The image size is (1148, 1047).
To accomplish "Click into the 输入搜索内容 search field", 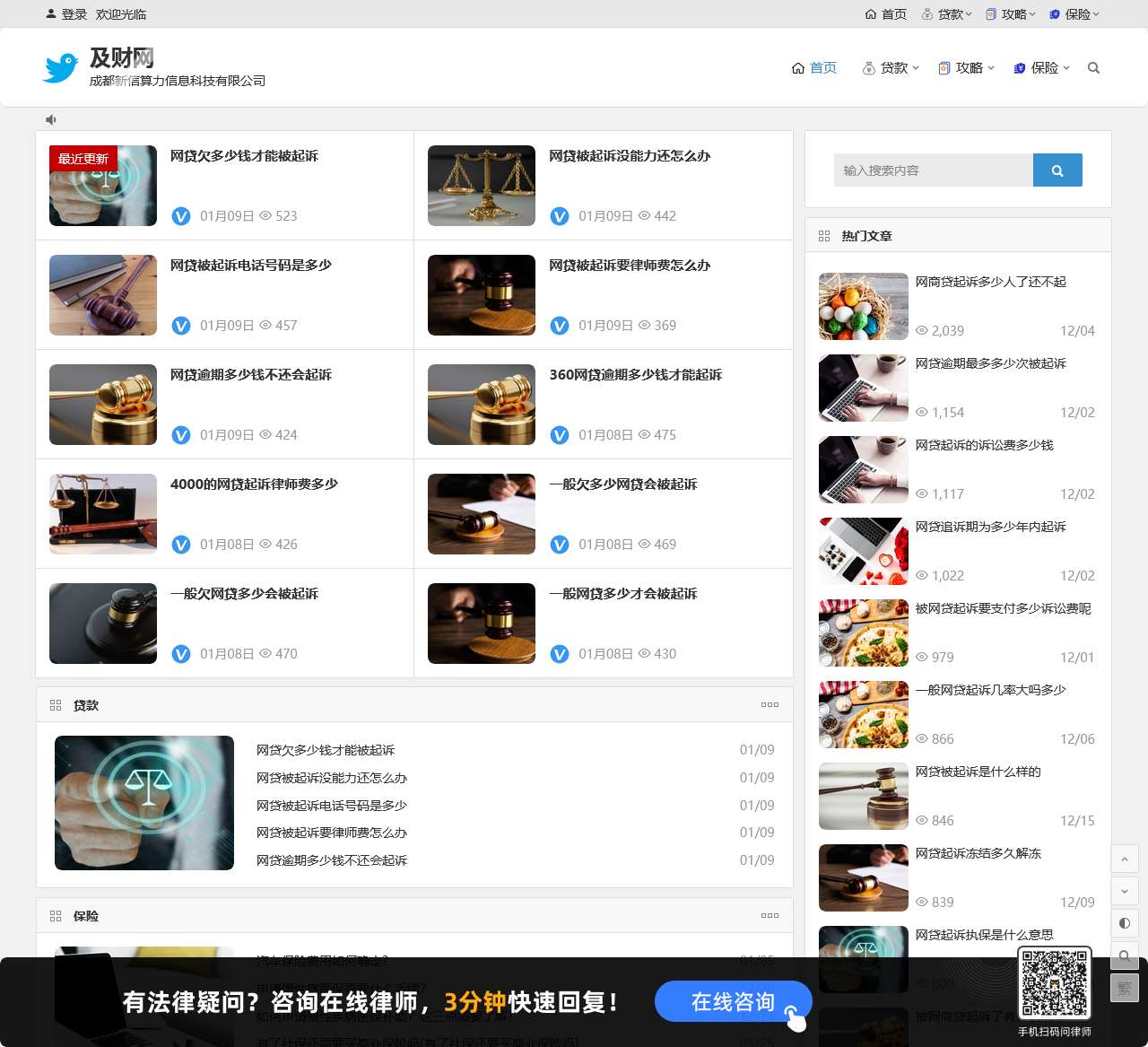I will click(x=933, y=170).
